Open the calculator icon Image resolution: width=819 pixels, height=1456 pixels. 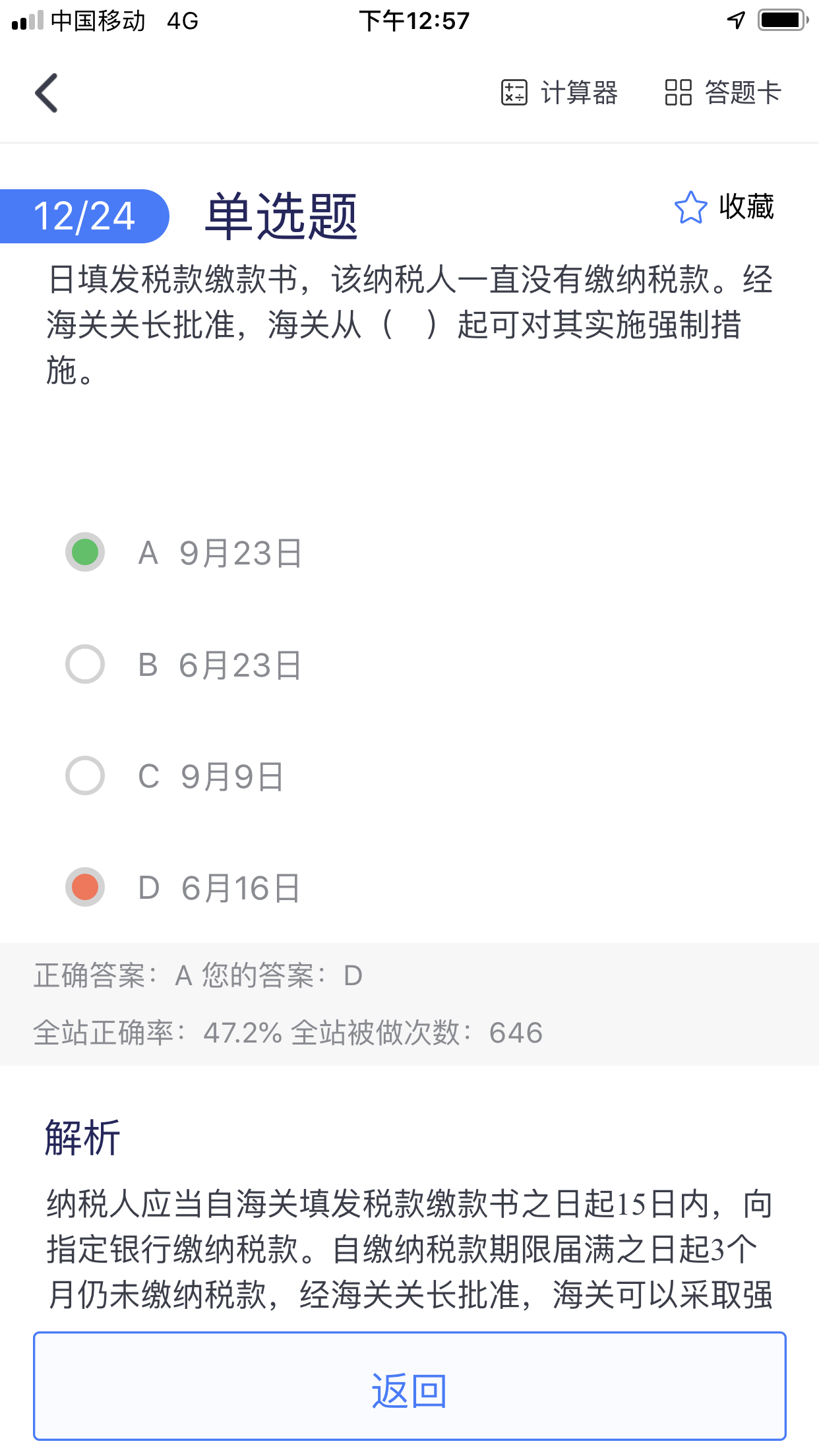pos(514,92)
